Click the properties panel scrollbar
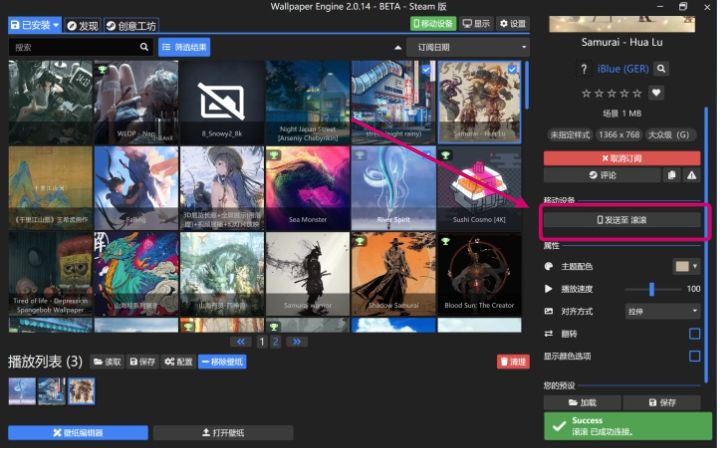Image resolution: width=720 pixels, height=450 pixels. tap(706, 245)
